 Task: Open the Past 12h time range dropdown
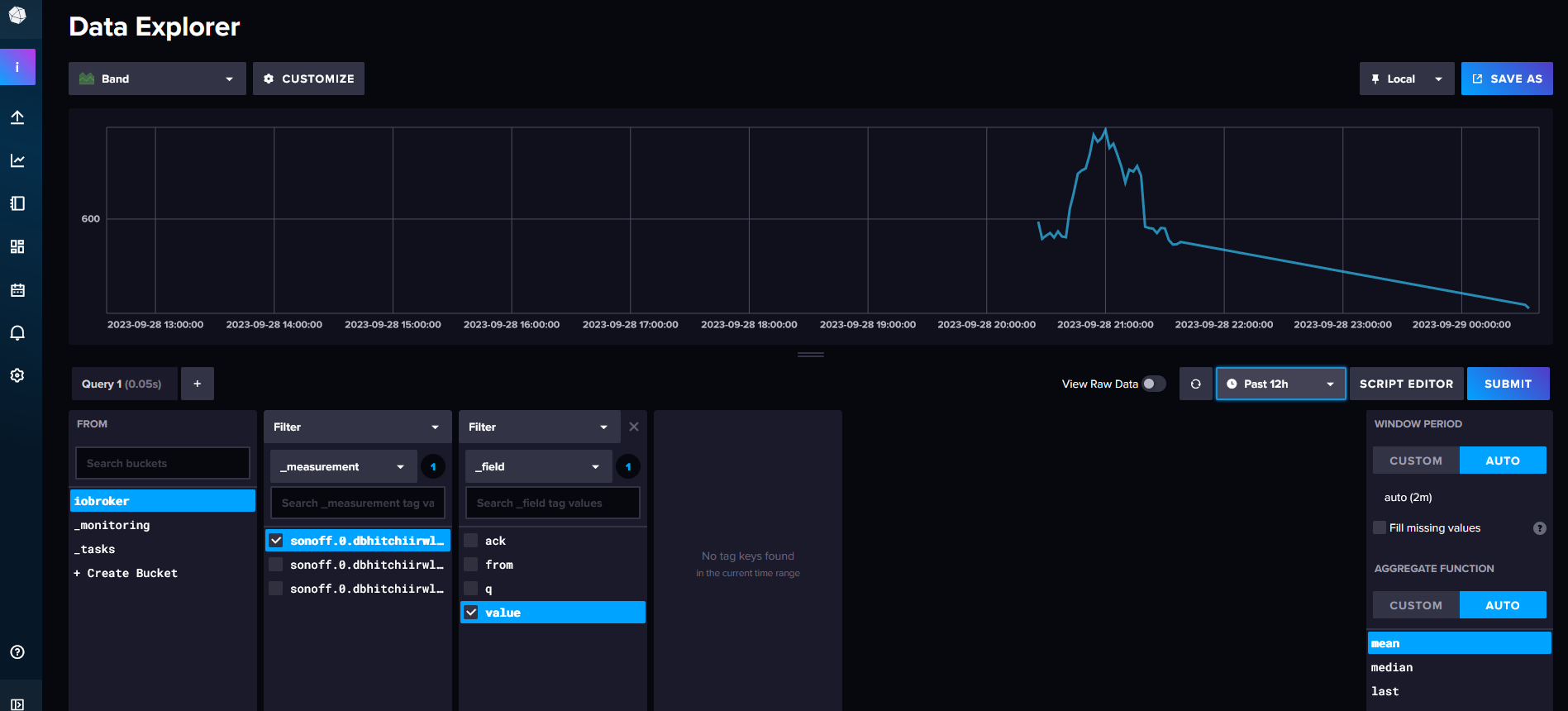(x=1281, y=384)
